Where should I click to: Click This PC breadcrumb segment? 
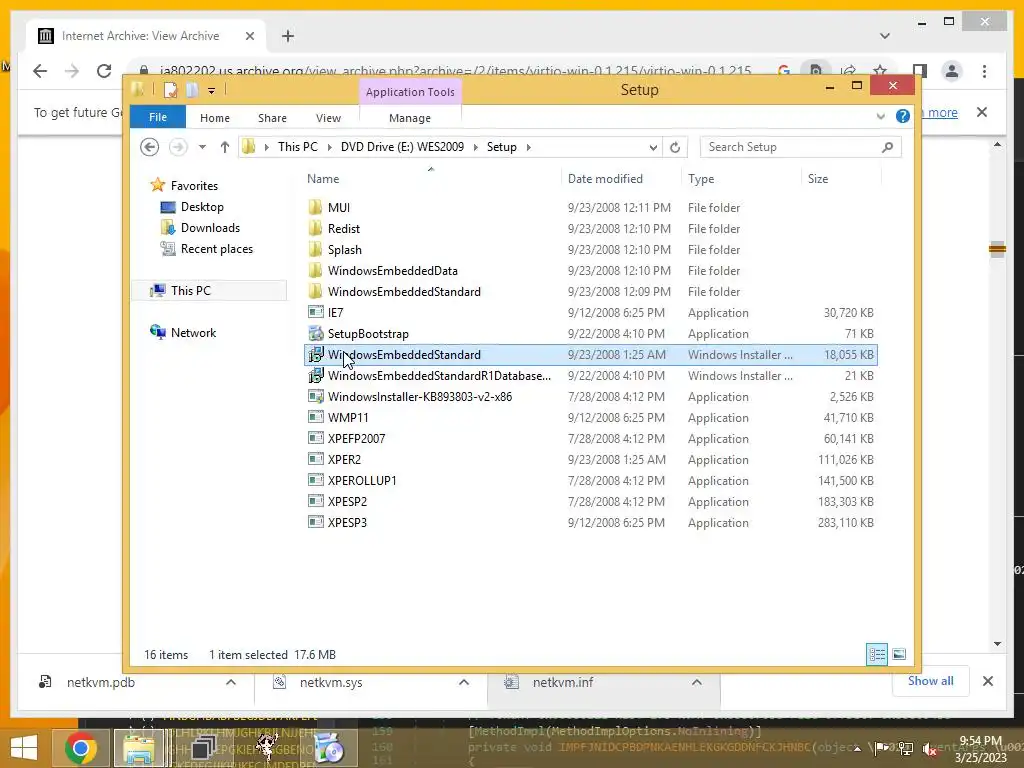pos(298,147)
